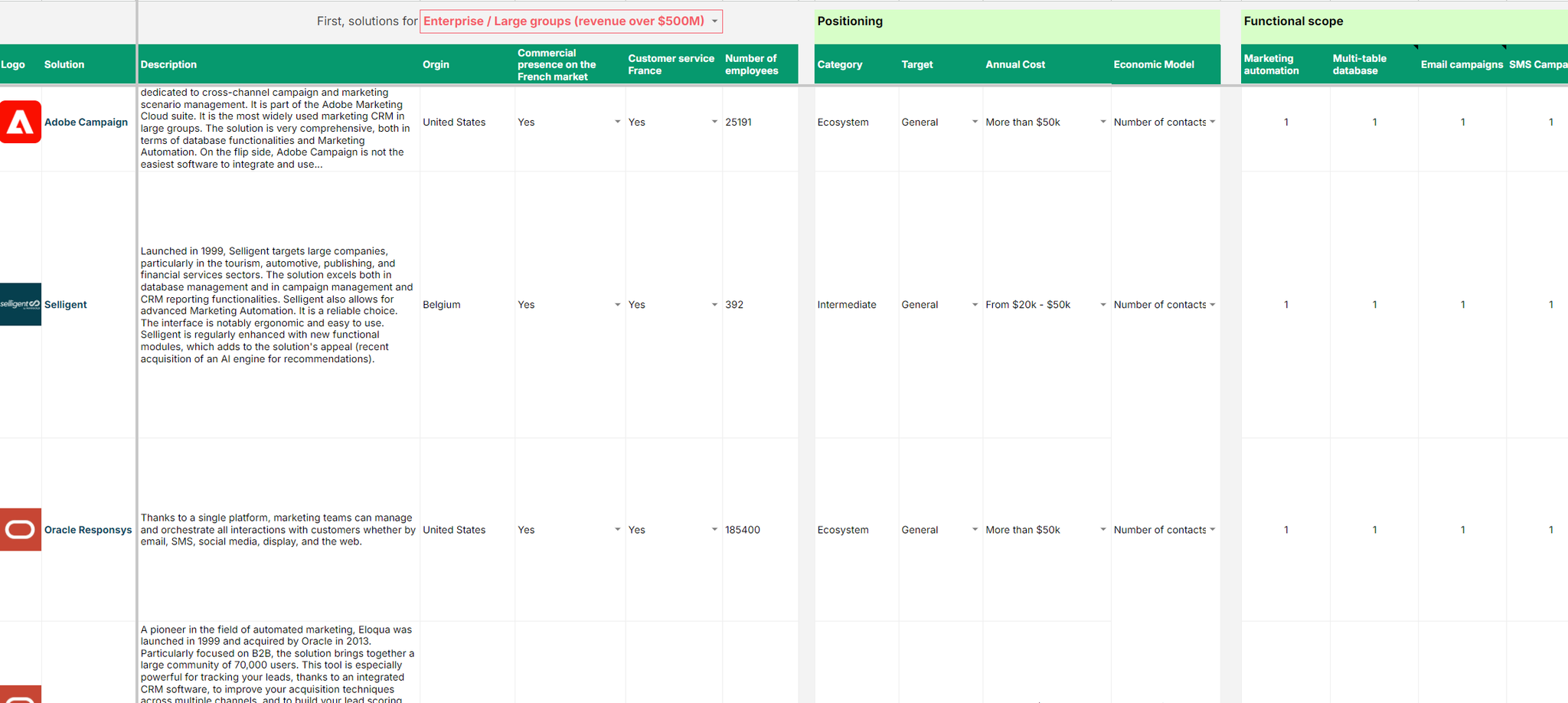Open Selligent Economic Model dropdown arrow
Image resolution: width=1568 pixels, height=703 pixels.
pos(1212,305)
